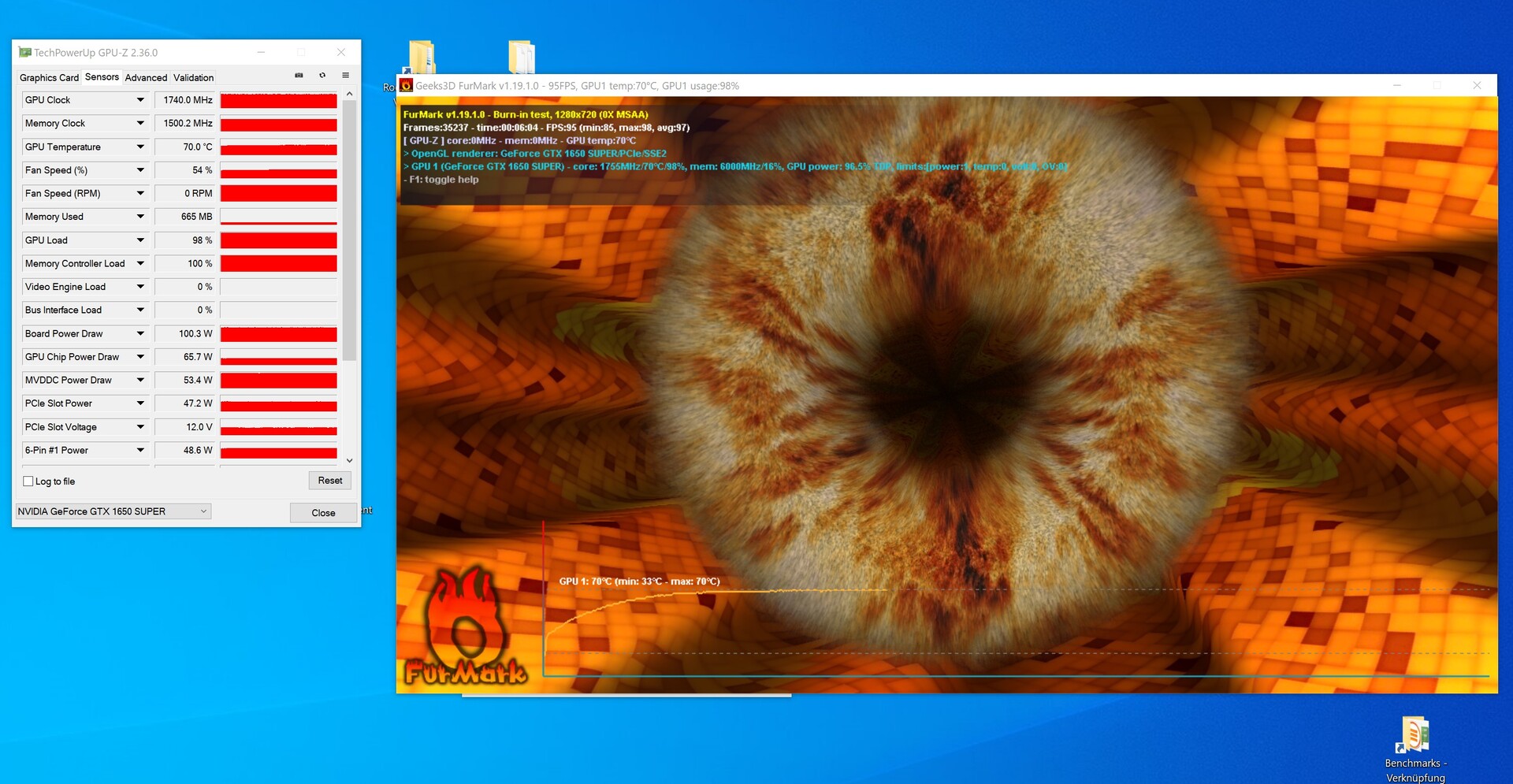Click the FurMark flame logo

[x=465, y=625]
